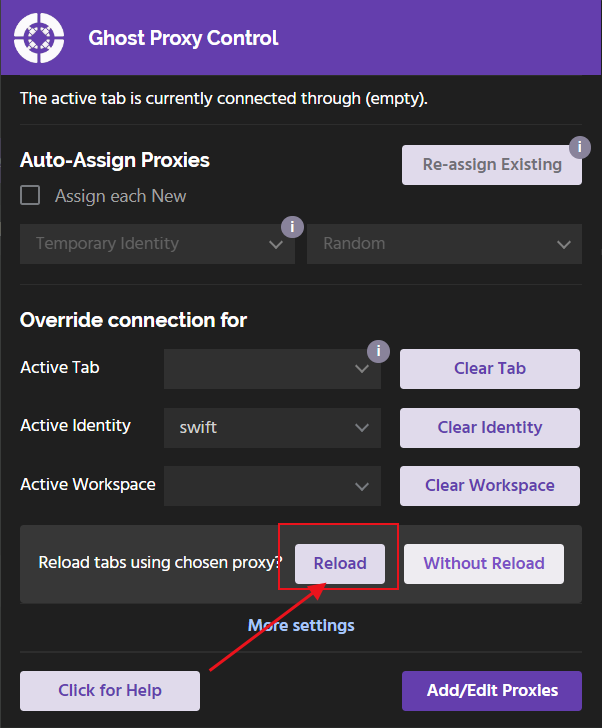Click info icon beside Active Tab dropdown
Image resolution: width=602 pixels, height=728 pixels.
[x=378, y=351]
